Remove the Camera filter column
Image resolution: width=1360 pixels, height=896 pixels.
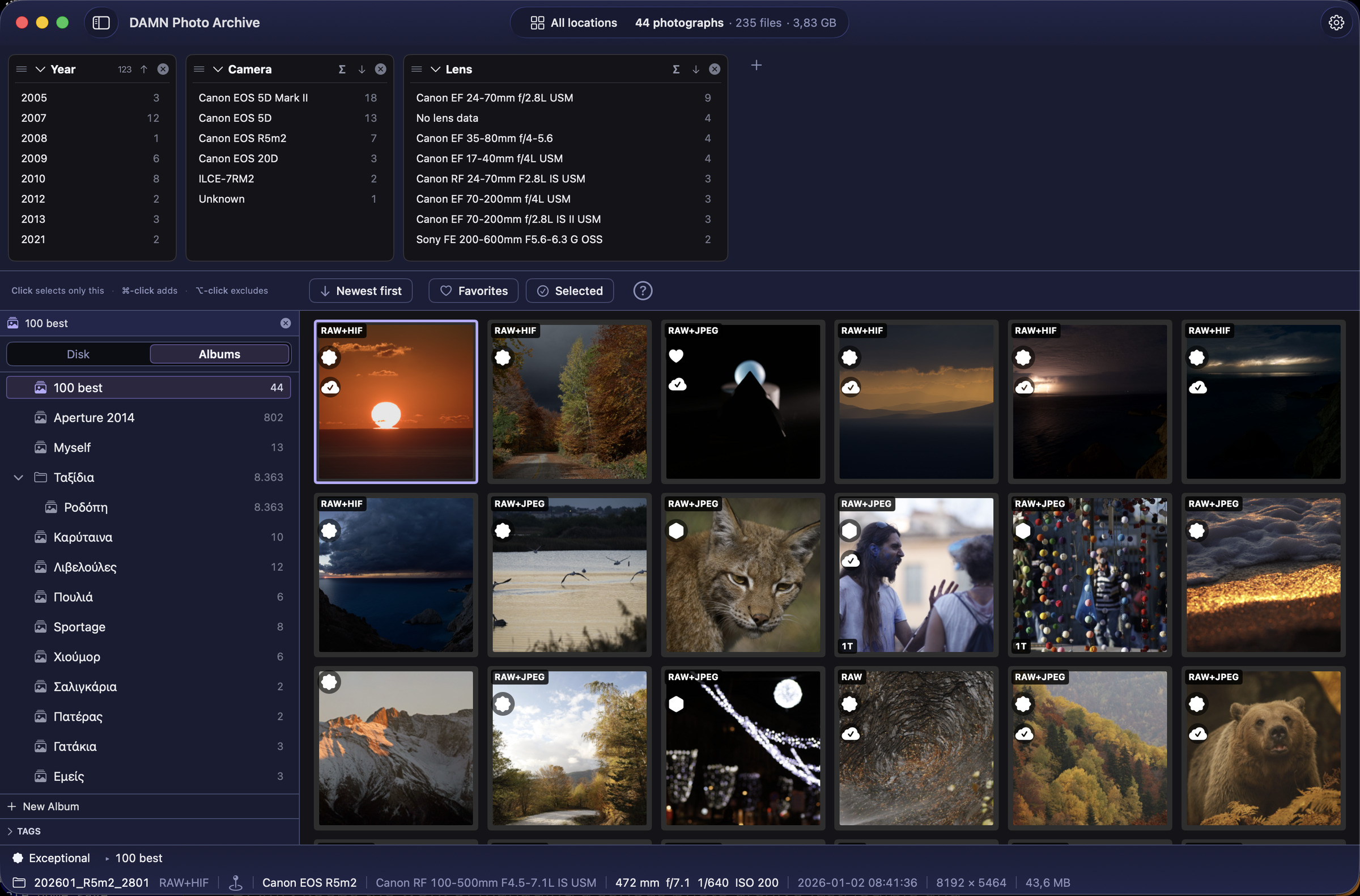point(381,69)
